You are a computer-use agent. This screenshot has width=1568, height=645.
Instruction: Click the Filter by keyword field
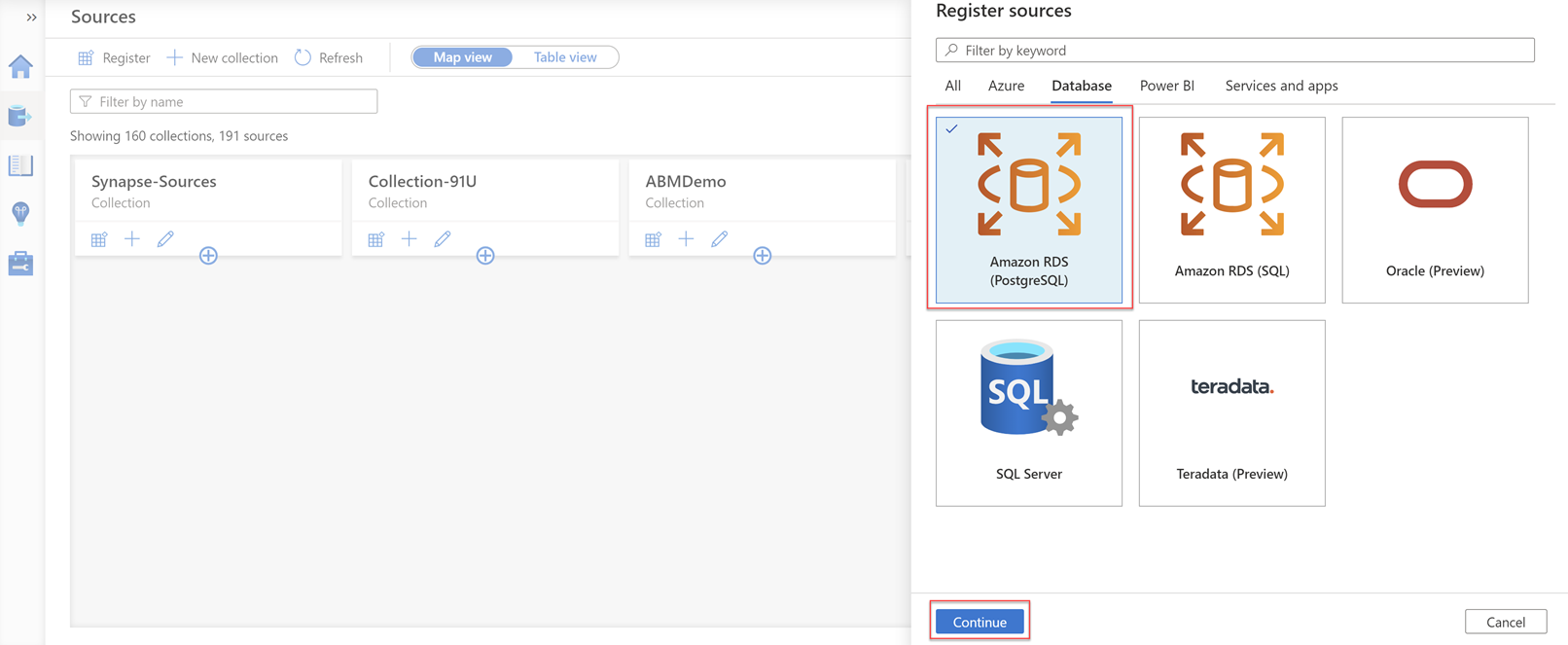click(1235, 50)
